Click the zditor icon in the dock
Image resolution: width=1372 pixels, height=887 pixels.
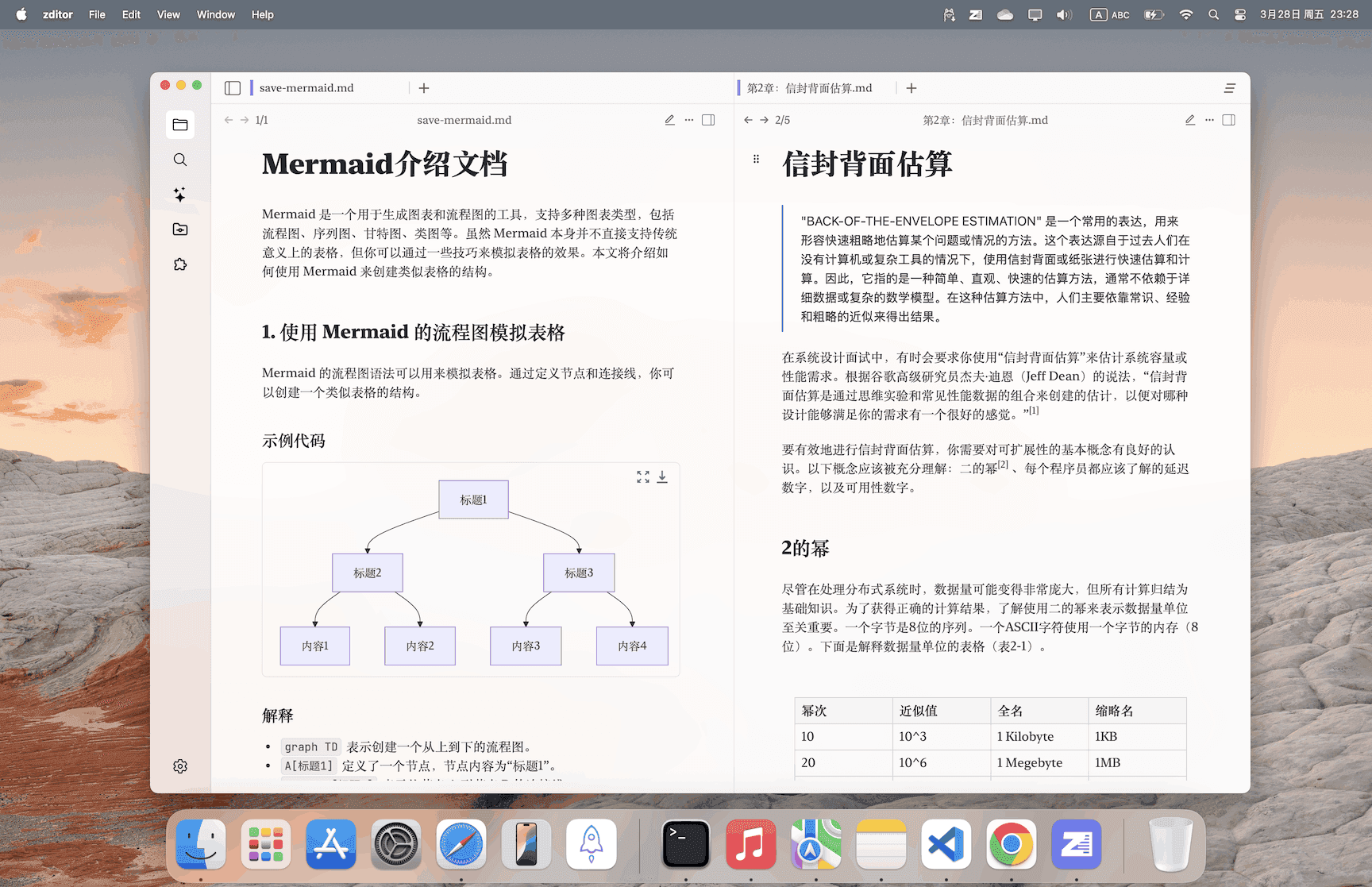point(1077,844)
